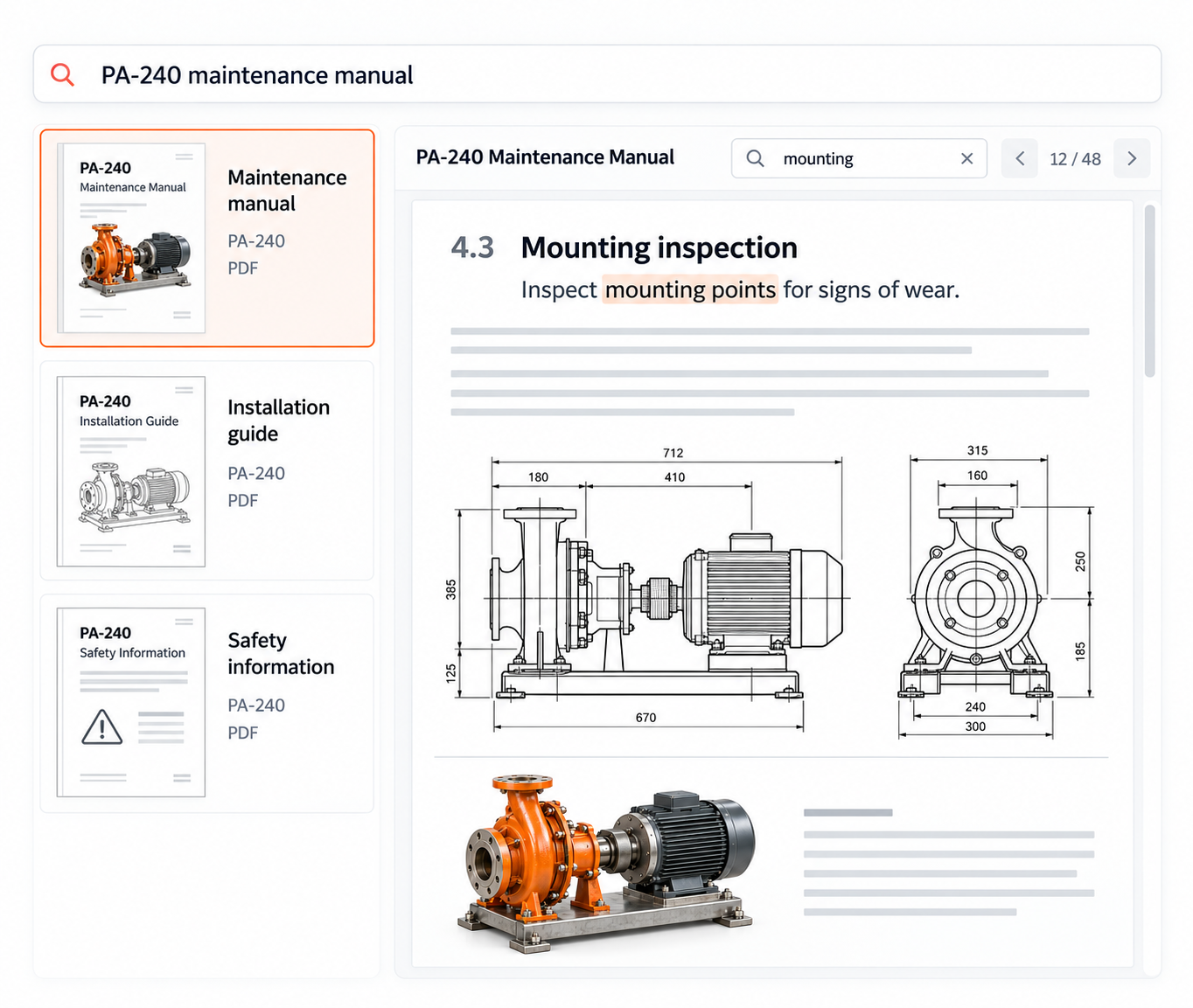Open the Safety information result card

coord(207,703)
